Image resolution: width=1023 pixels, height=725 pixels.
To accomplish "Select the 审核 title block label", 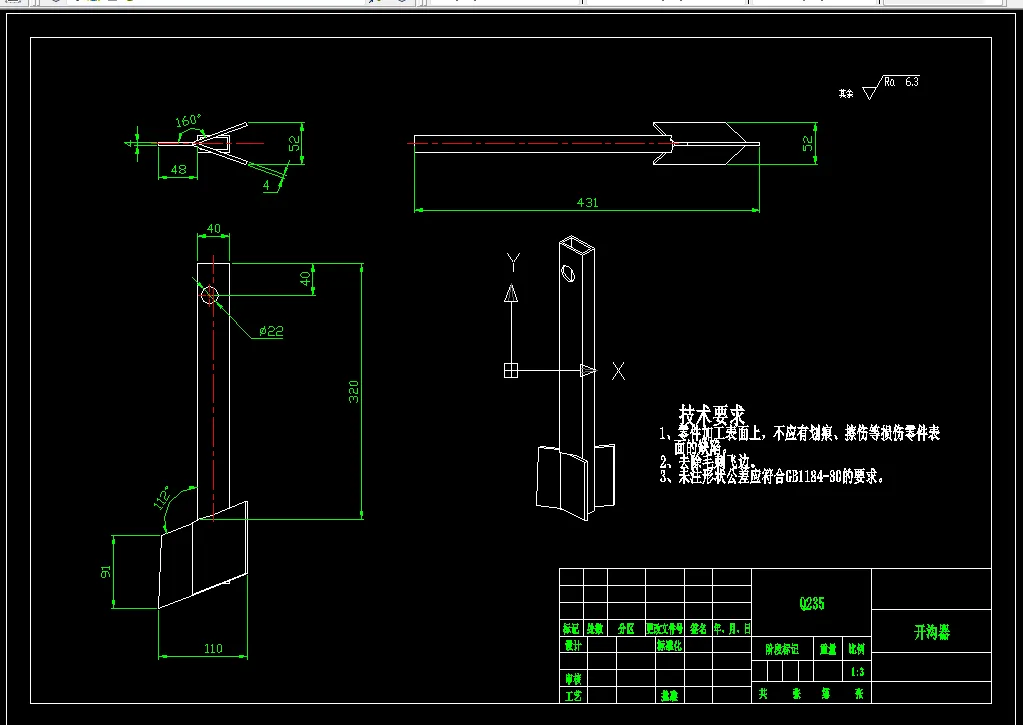I will pos(573,679).
